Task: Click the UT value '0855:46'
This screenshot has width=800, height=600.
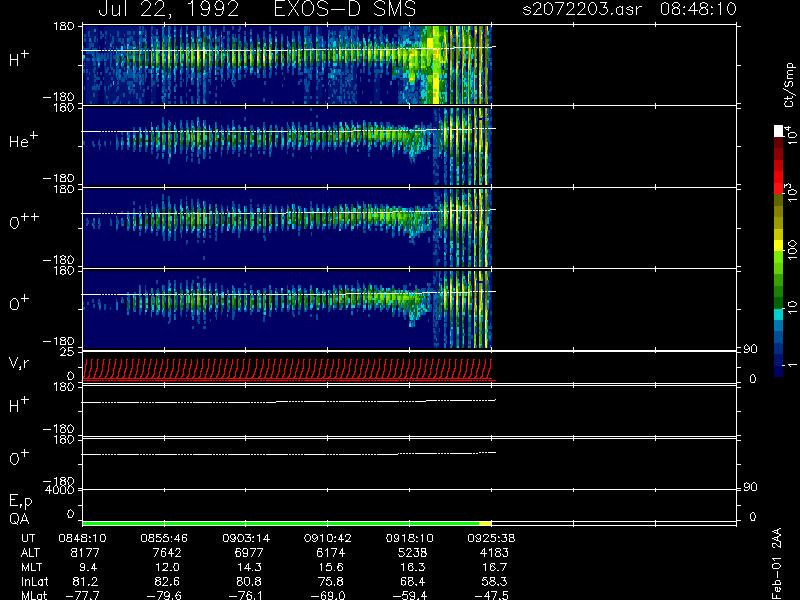Action: coord(164,538)
